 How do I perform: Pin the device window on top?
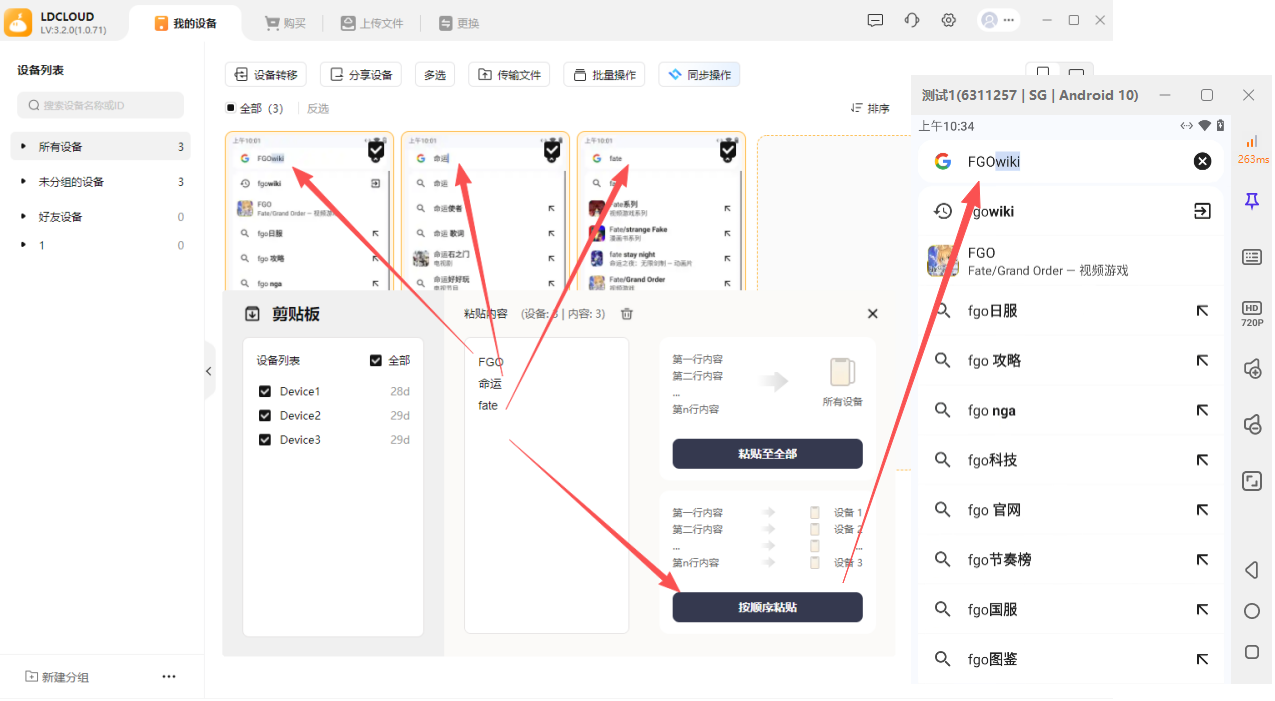1251,202
